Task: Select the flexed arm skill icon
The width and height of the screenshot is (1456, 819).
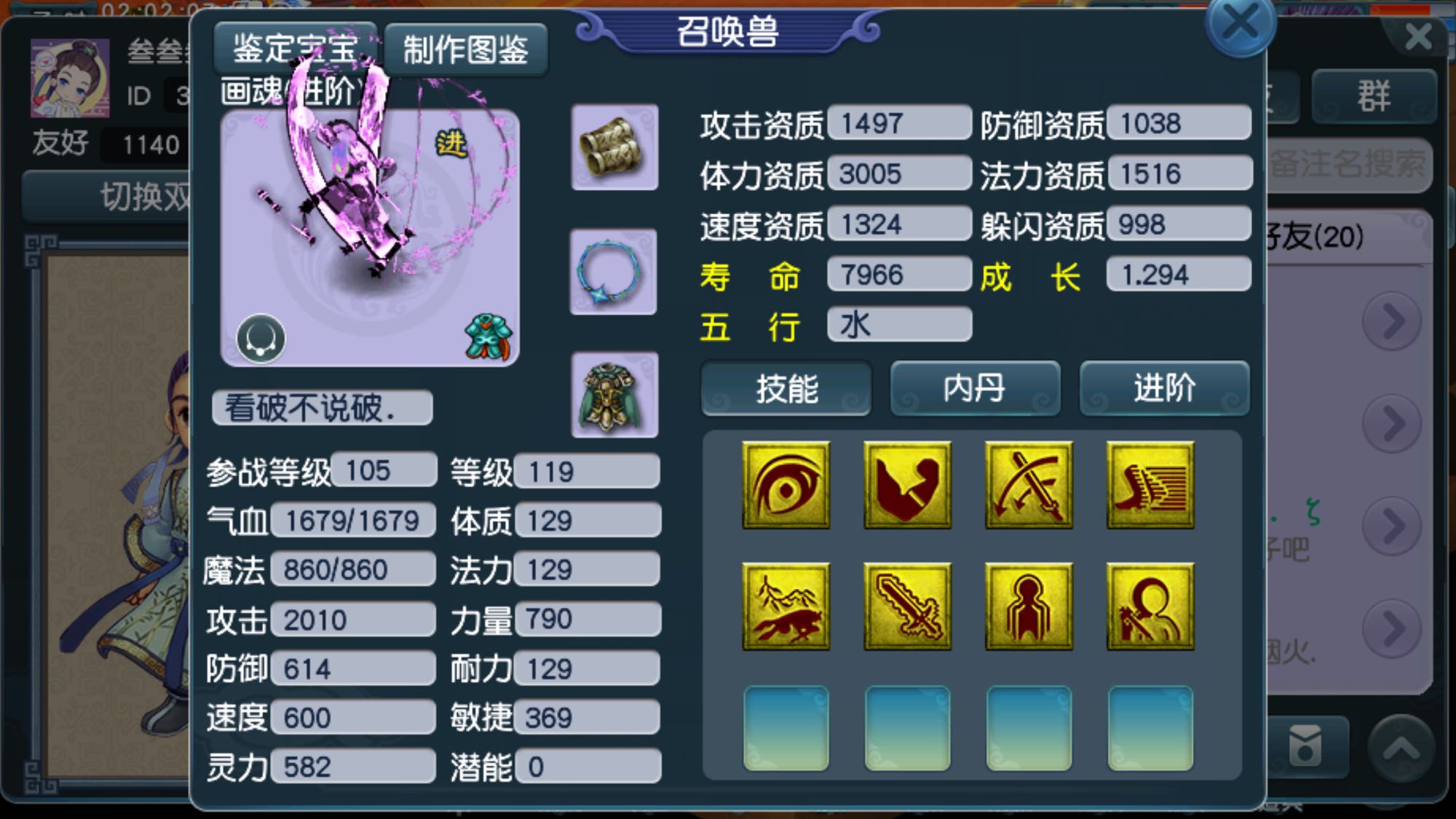Action: (x=907, y=485)
